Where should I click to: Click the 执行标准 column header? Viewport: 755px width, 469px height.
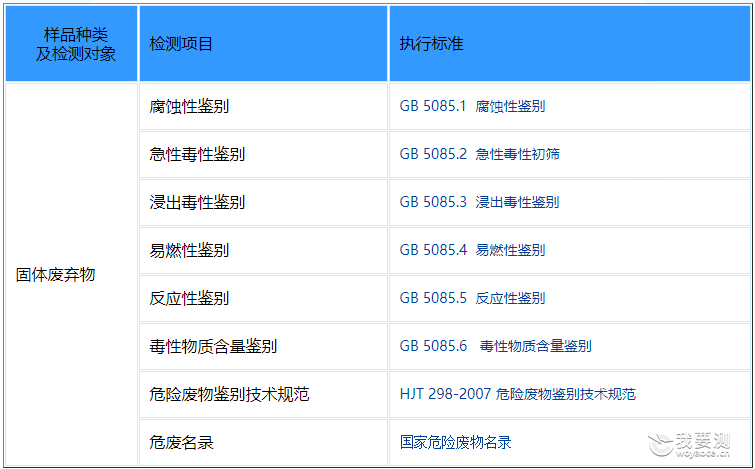pyautogui.click(x=570, y=44)
